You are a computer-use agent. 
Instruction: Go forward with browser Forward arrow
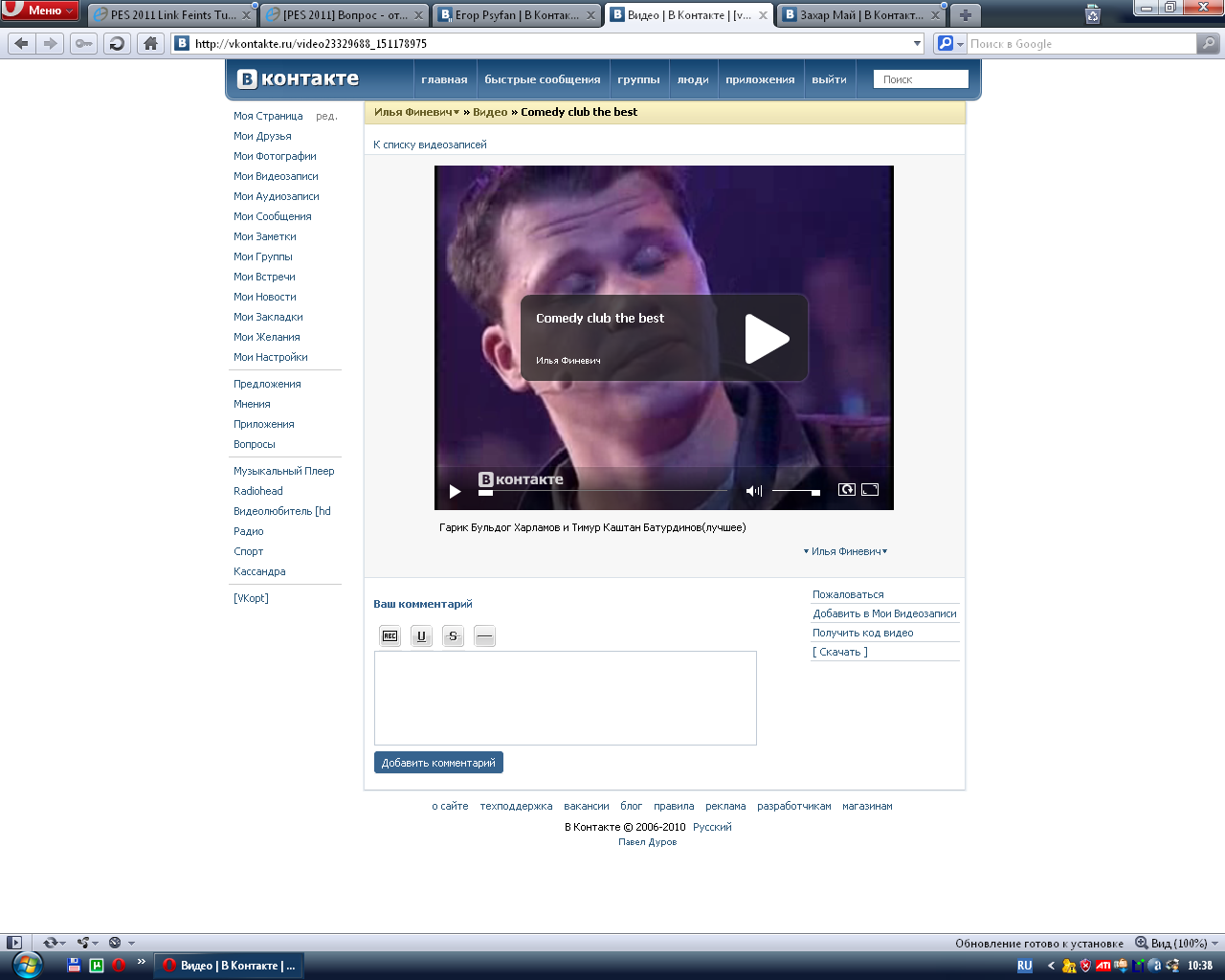point(51,43)
